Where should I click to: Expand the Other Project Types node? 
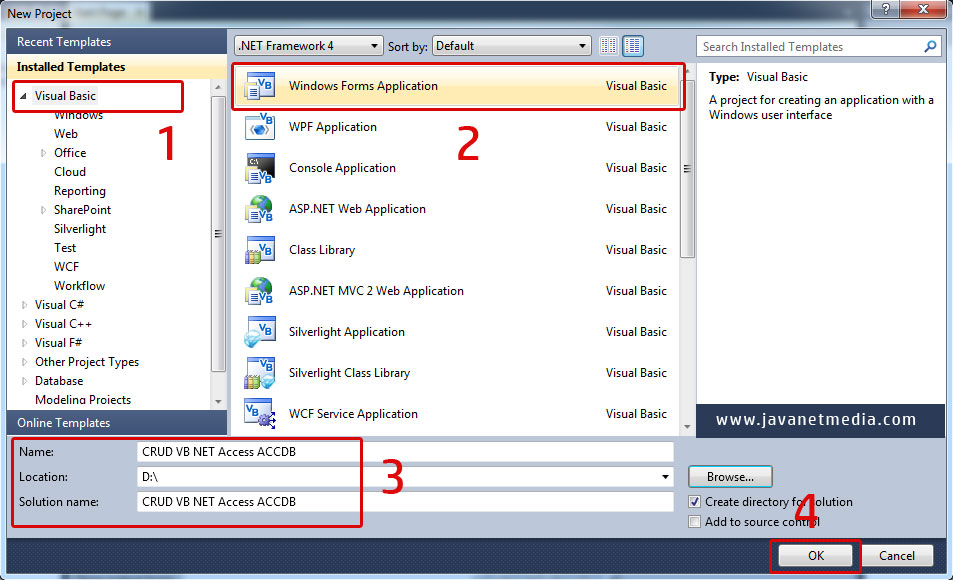tap(24, 362)
